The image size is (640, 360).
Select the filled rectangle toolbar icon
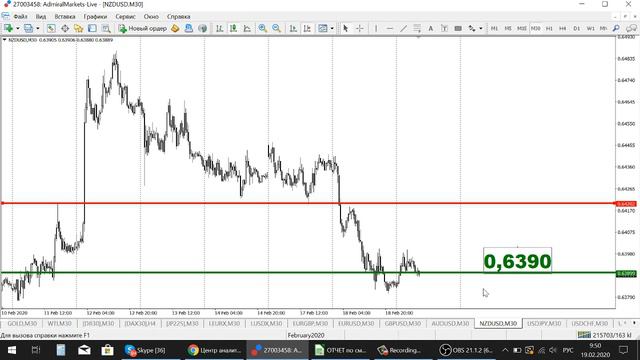458,28
